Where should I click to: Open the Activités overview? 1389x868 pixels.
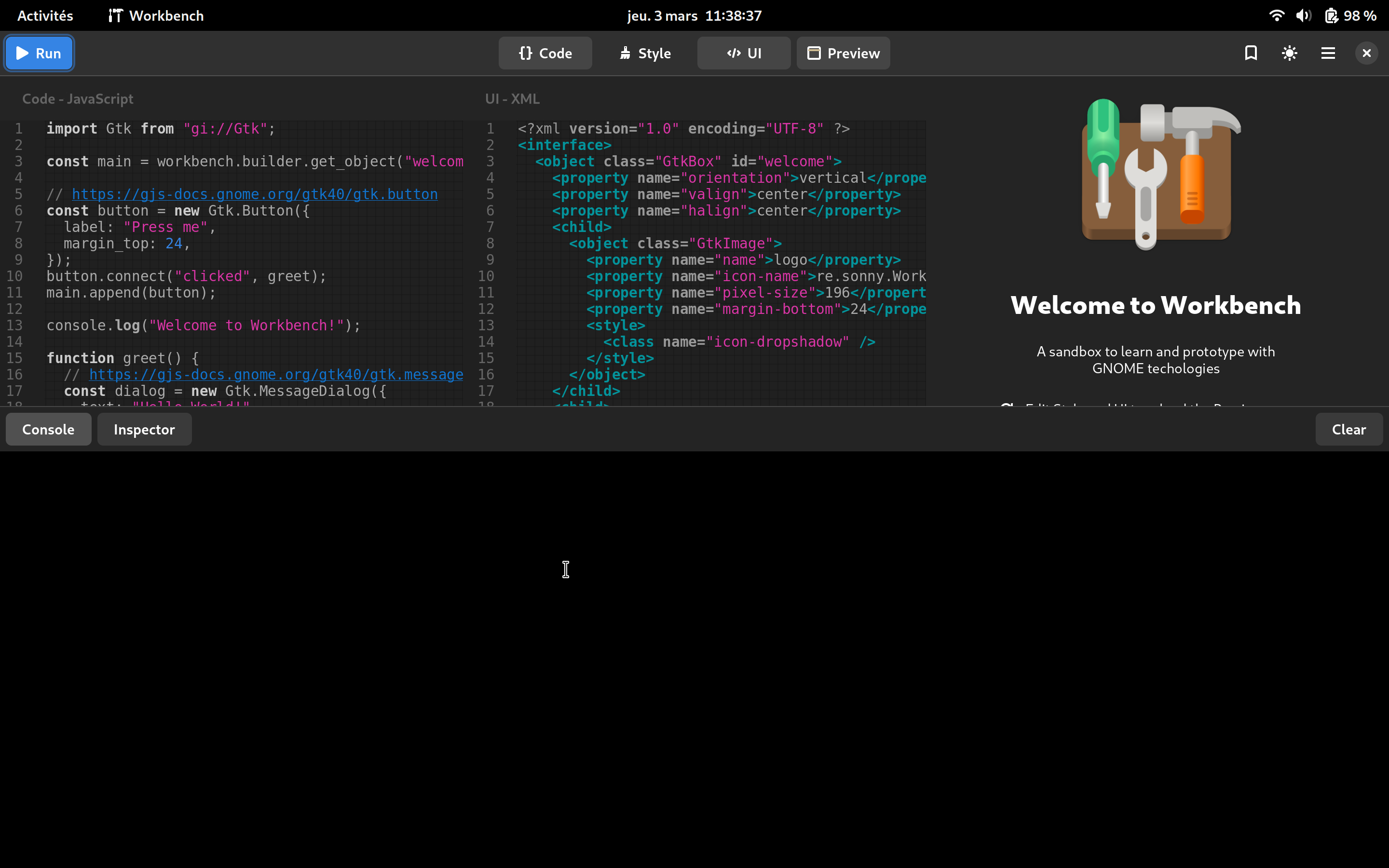coord(44,15)
